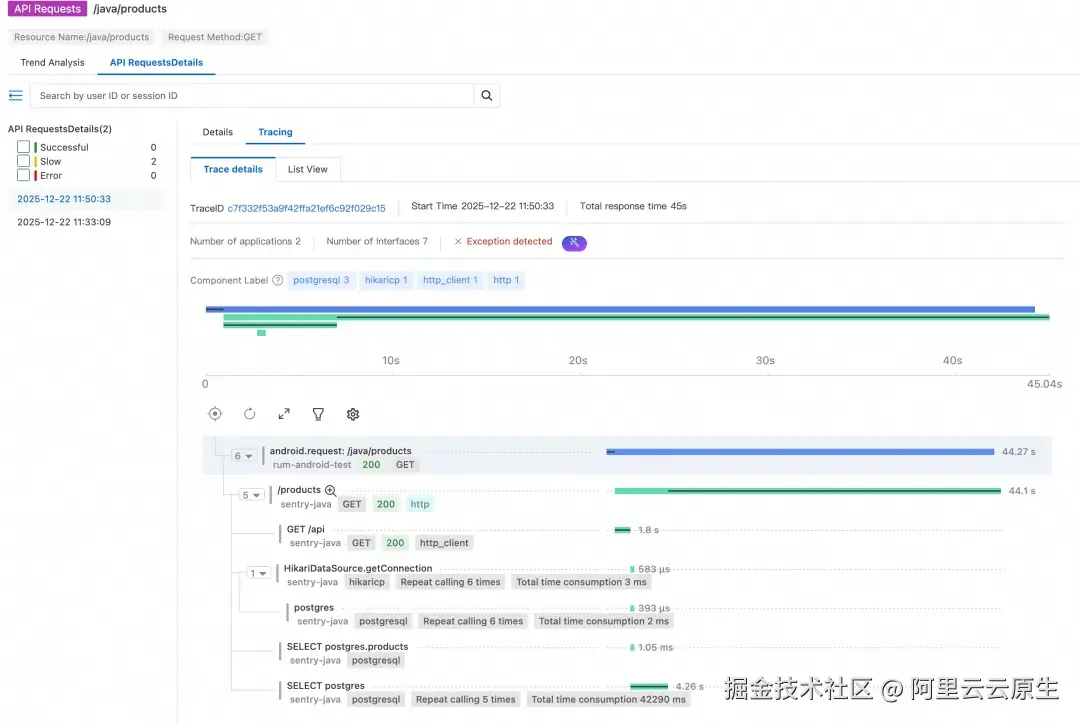Click the Number of Interfaces 7 text
This screenshot has height=723, width=1080.
click(377, 242)
